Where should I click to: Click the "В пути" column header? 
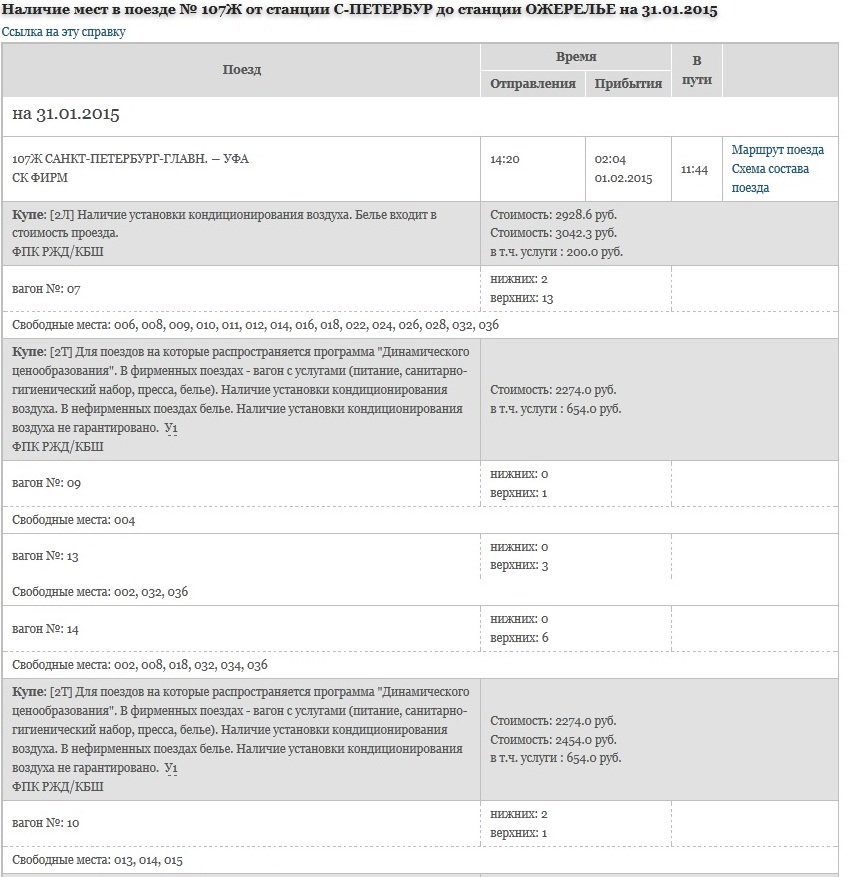pos(696,70)
